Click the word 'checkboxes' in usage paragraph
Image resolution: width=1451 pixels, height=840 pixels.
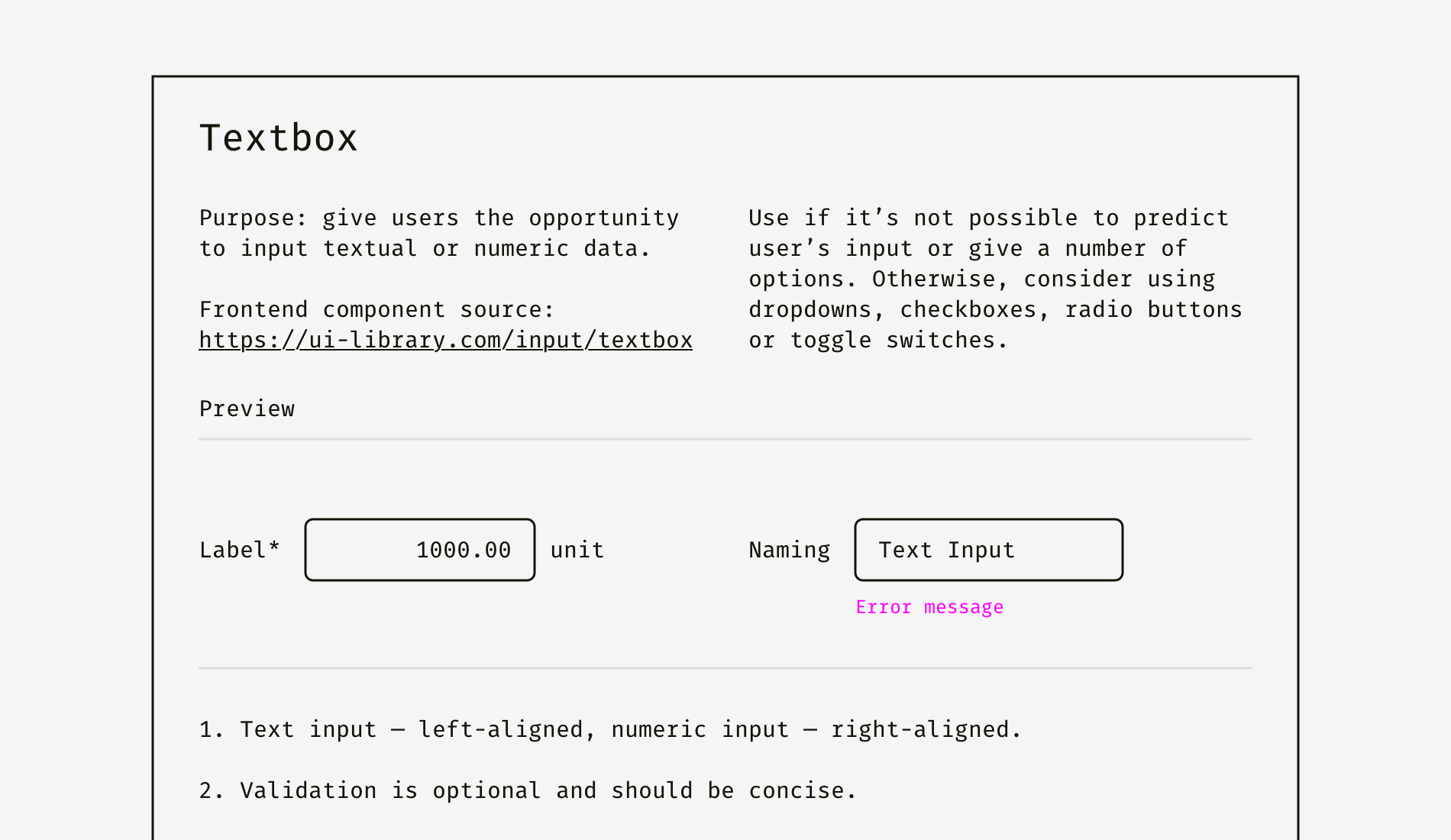pyautogui.click(x=968, y=310)
